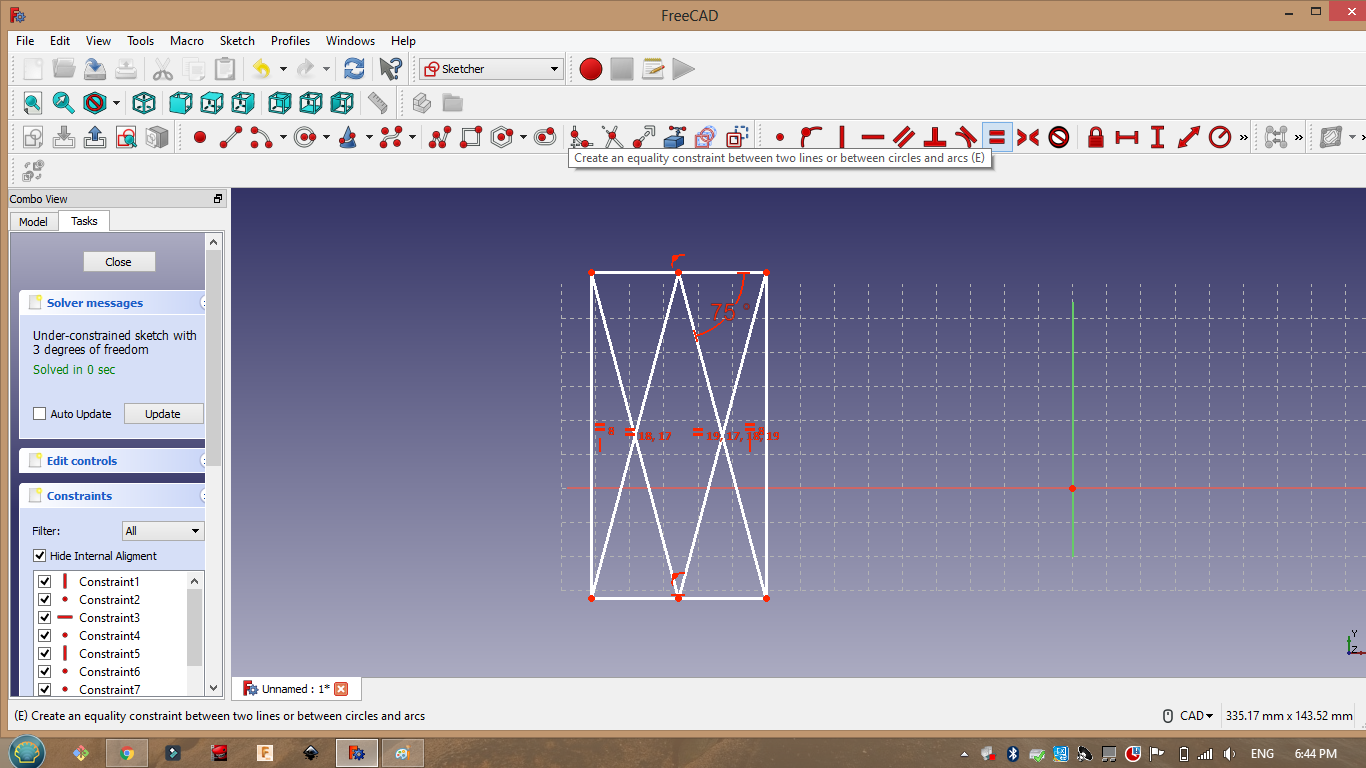
Task: Click the Fit All zoom icon
Action: (x=33, y=103)
